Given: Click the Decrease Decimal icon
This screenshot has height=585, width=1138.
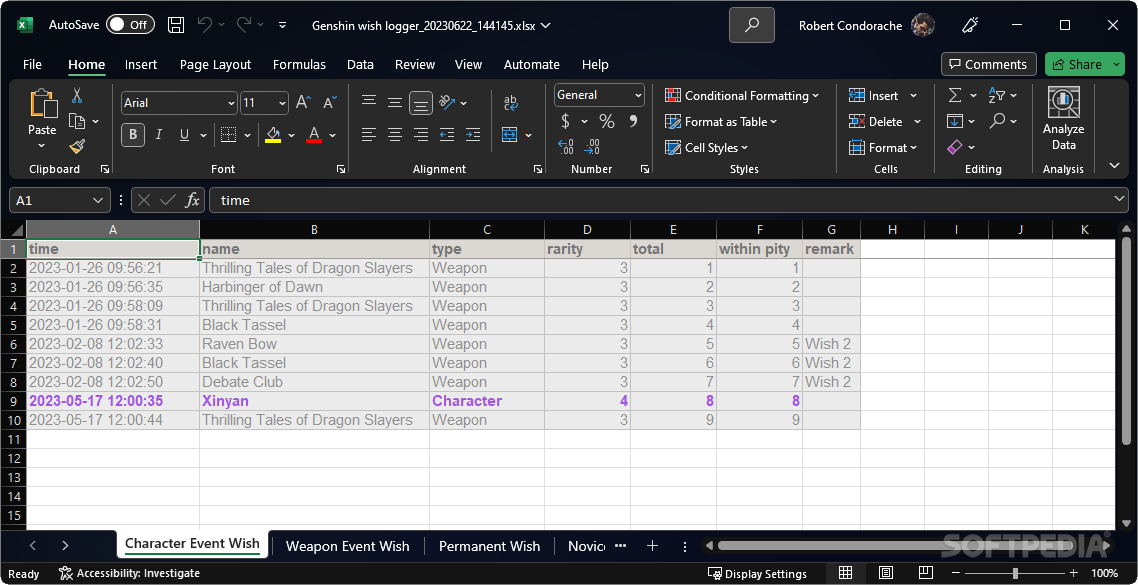Looking at the screenshot, I should click(x=592, y=147).
